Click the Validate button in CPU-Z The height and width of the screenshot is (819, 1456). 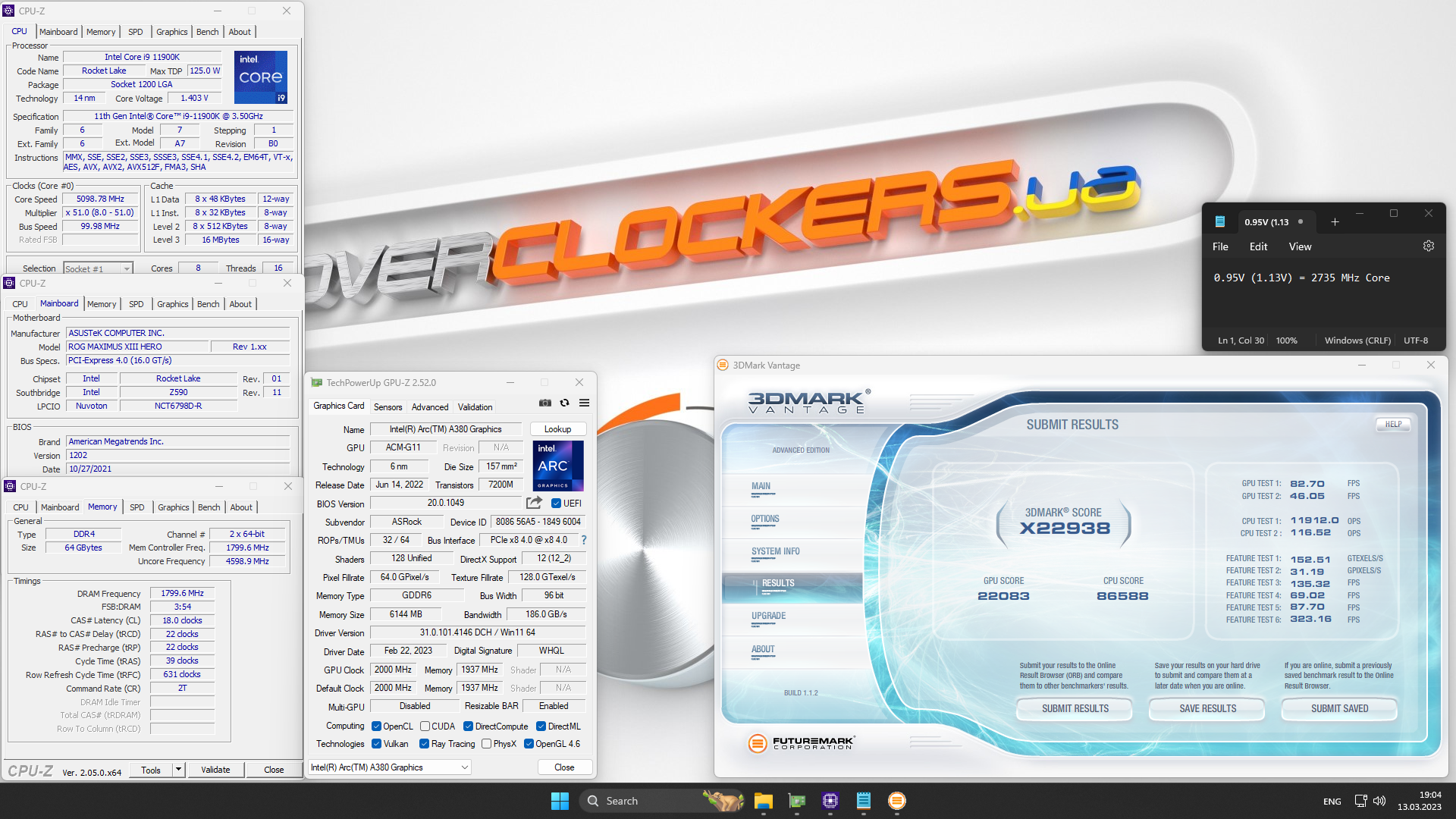point(215,769)
